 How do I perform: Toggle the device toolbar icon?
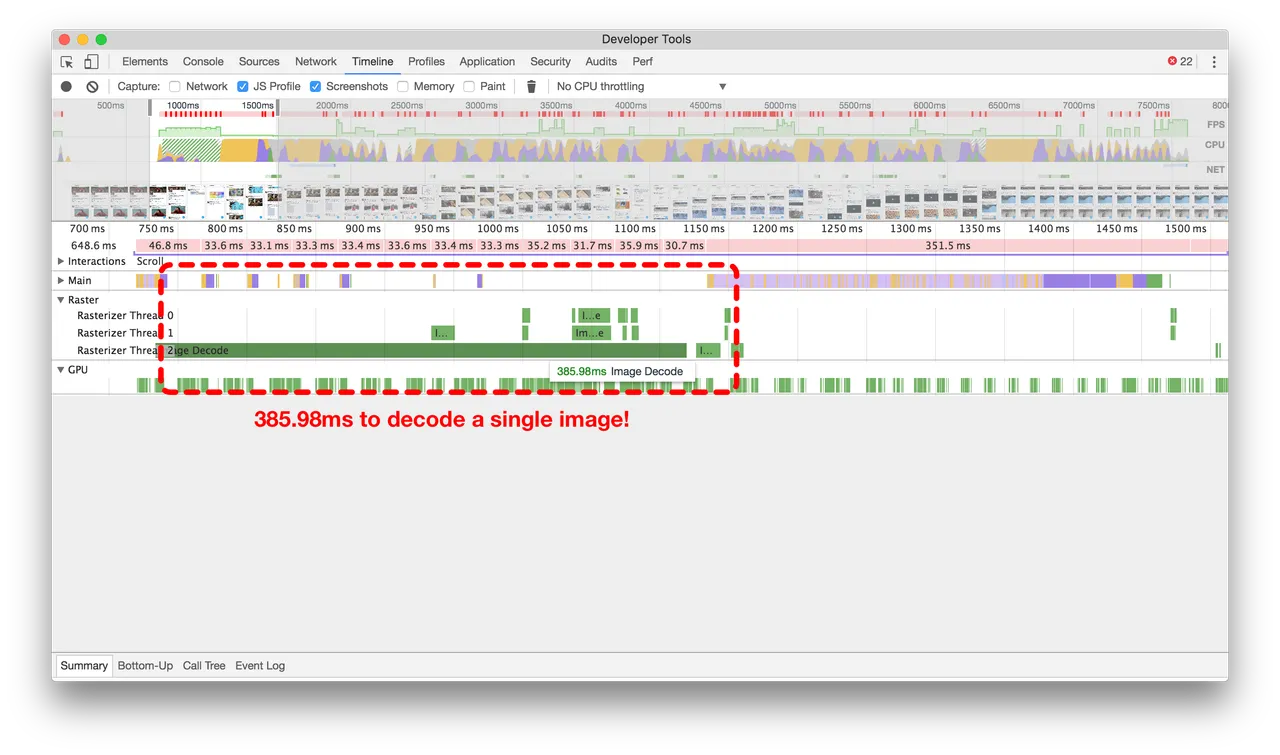91,62
